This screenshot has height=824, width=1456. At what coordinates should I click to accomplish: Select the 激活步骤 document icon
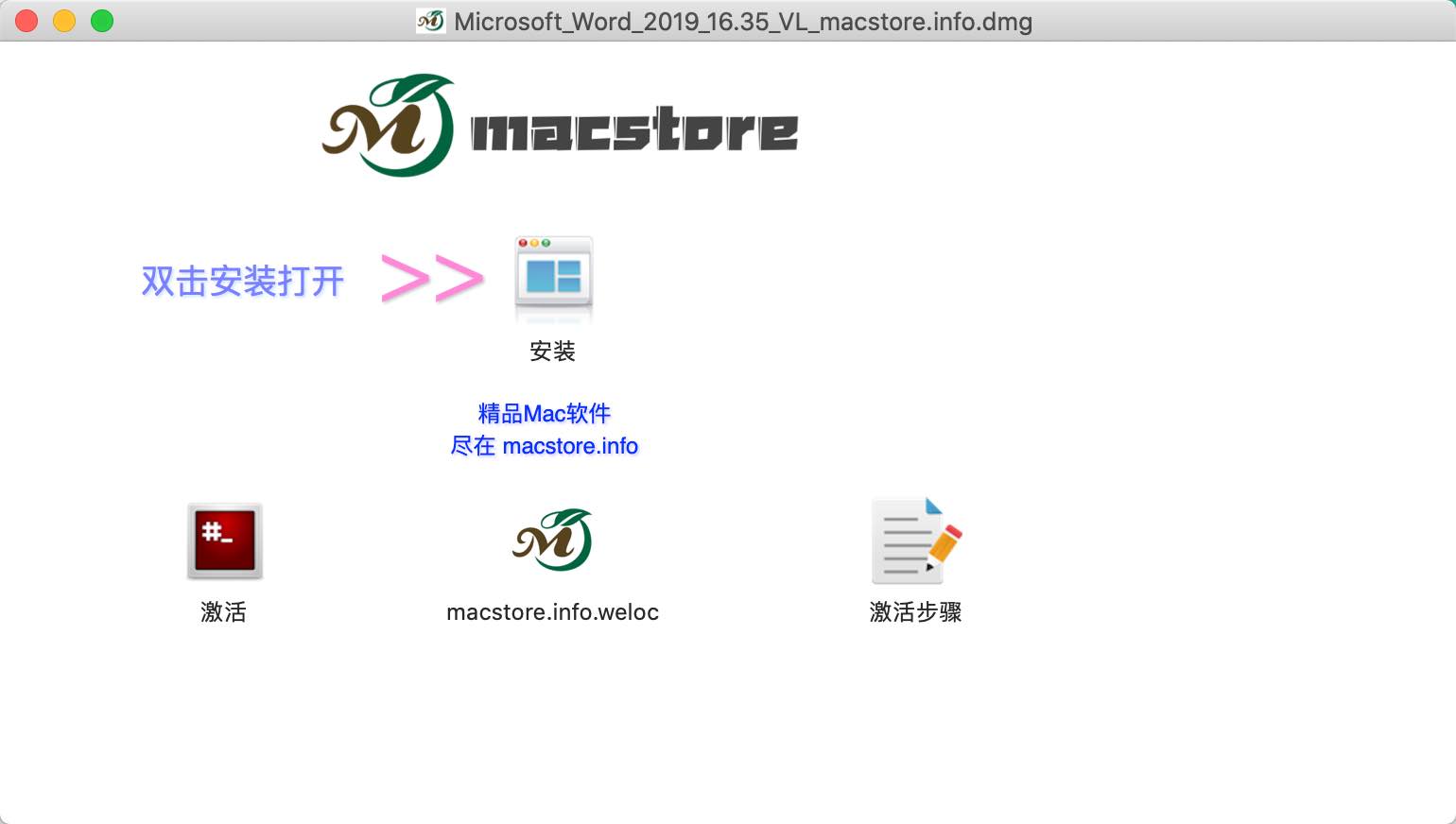[916, 541]
